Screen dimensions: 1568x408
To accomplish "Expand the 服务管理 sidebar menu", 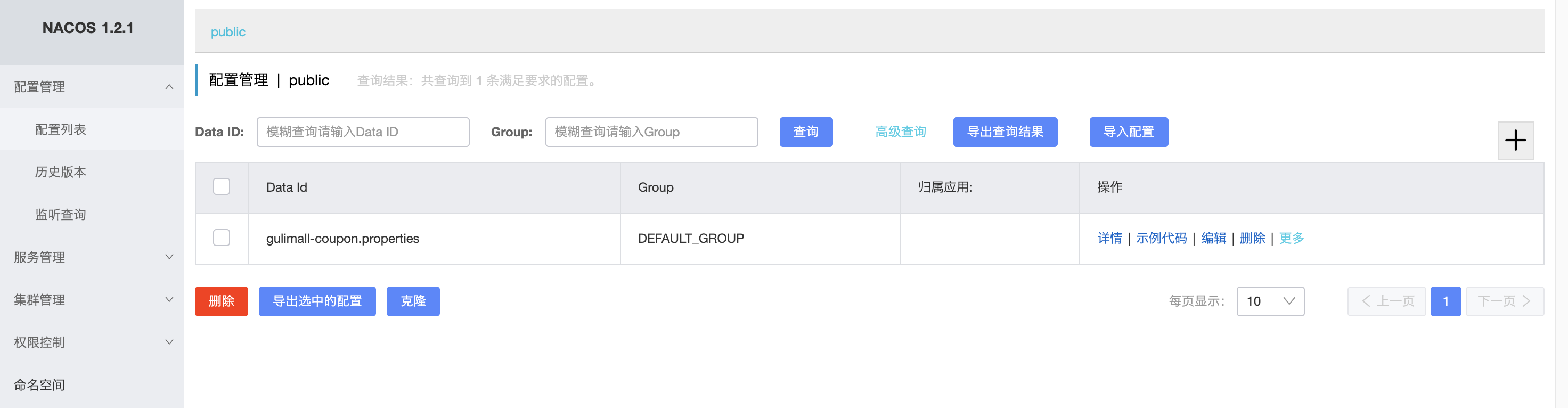I will (x=169, y=257).
